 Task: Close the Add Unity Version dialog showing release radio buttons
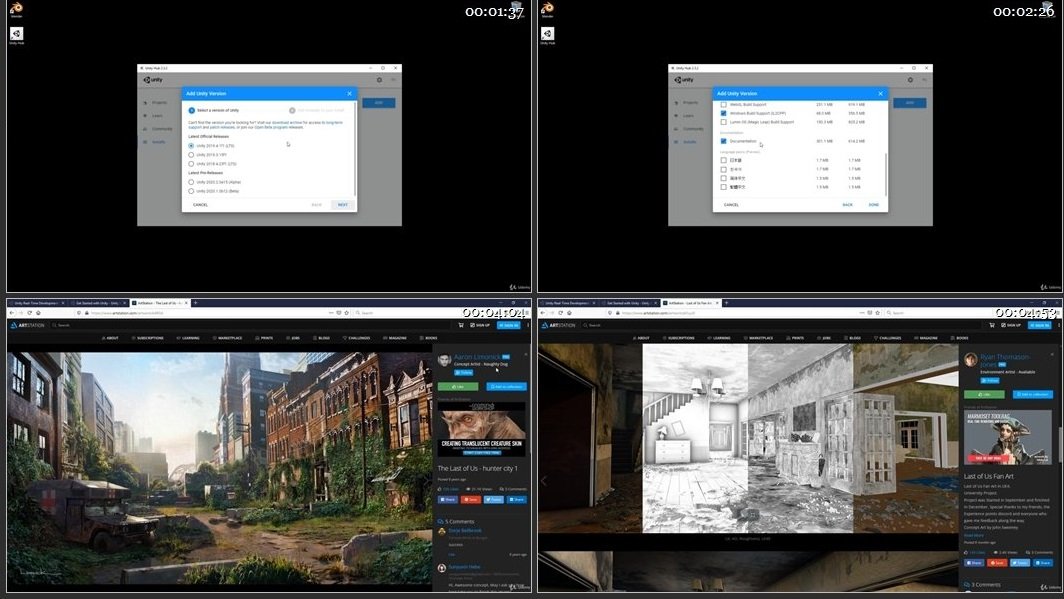coord(349,94)
